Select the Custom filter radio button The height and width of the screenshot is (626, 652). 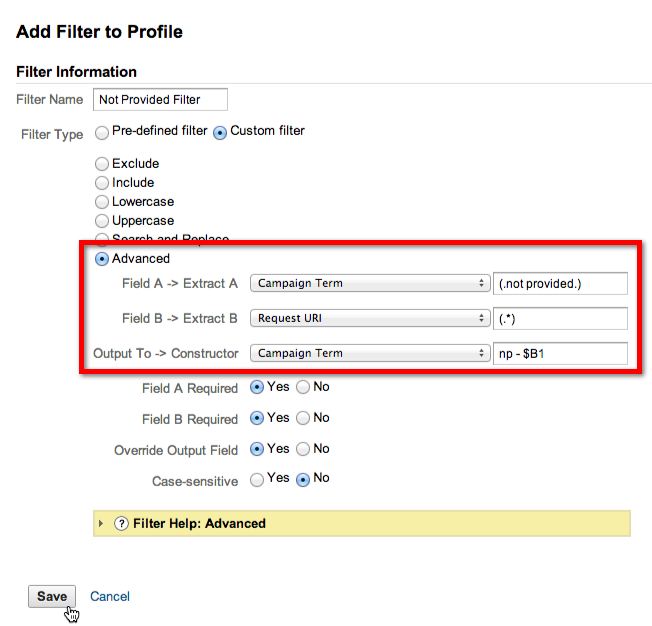pyautogui.click(x=220, y=131)
